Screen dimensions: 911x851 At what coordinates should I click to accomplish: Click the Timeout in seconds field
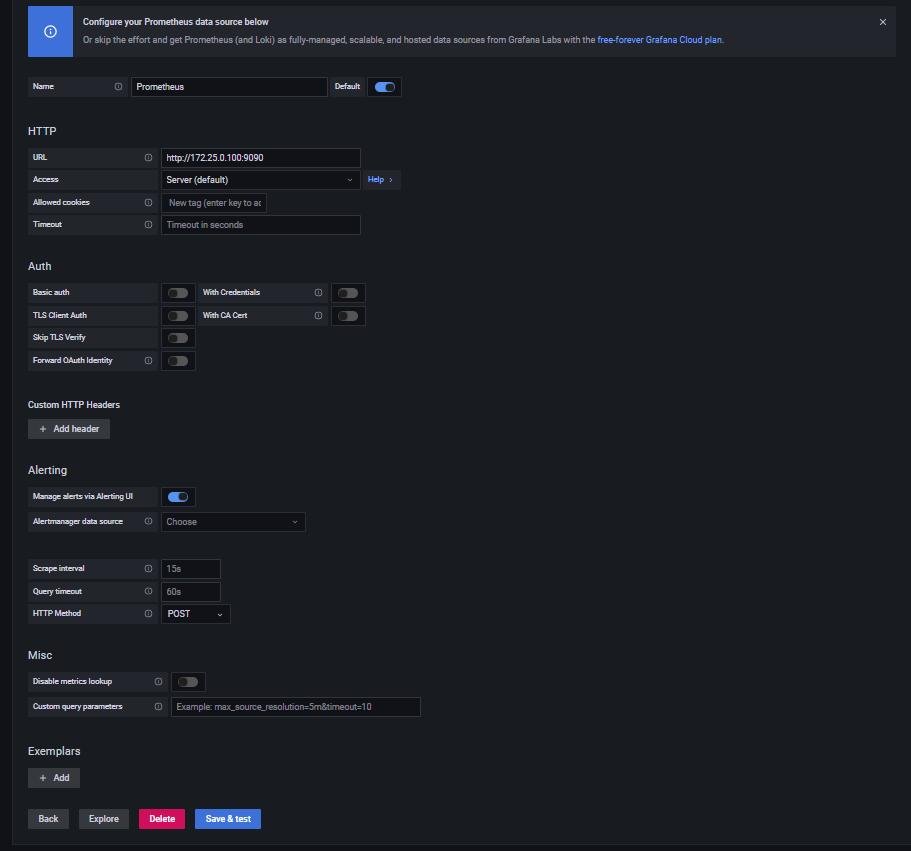(x=260, y=225)
